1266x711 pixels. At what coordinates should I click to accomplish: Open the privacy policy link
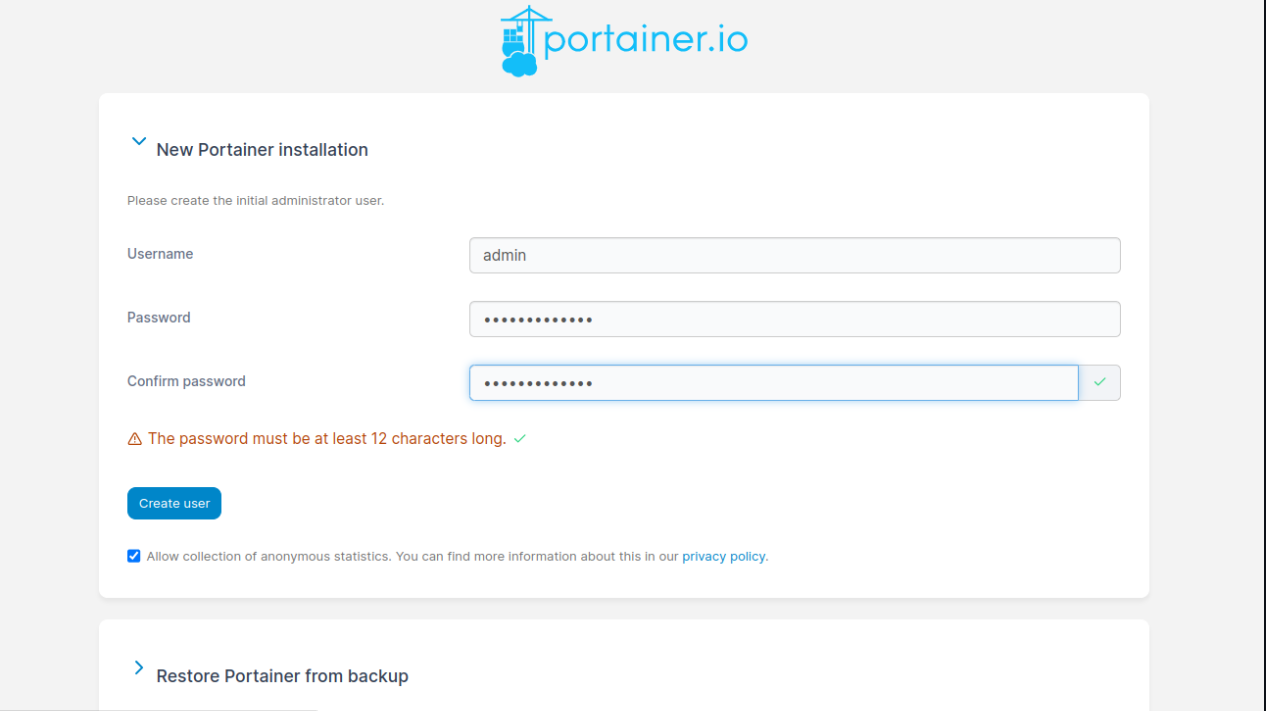723,557
